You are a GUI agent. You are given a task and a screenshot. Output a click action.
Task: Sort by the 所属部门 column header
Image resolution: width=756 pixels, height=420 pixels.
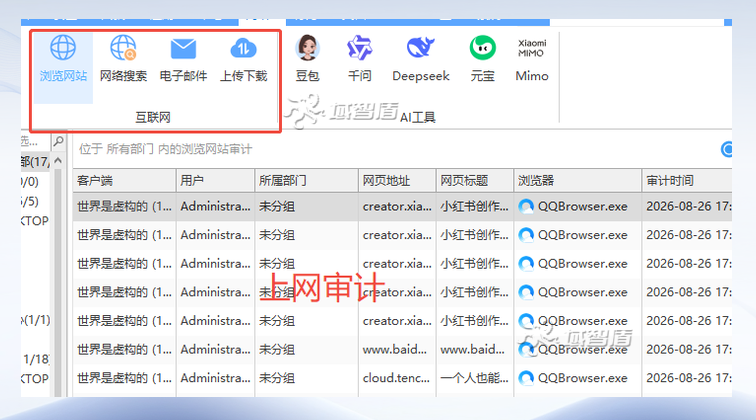[x=306, y=181]
